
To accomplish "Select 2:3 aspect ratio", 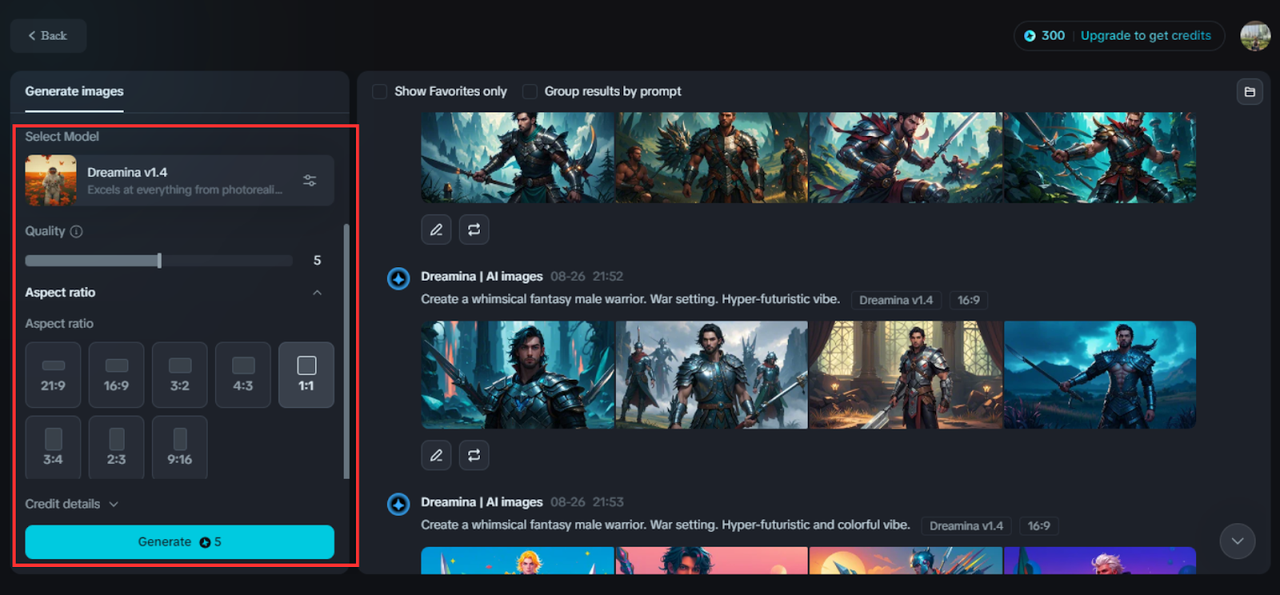I will [116, 447].
